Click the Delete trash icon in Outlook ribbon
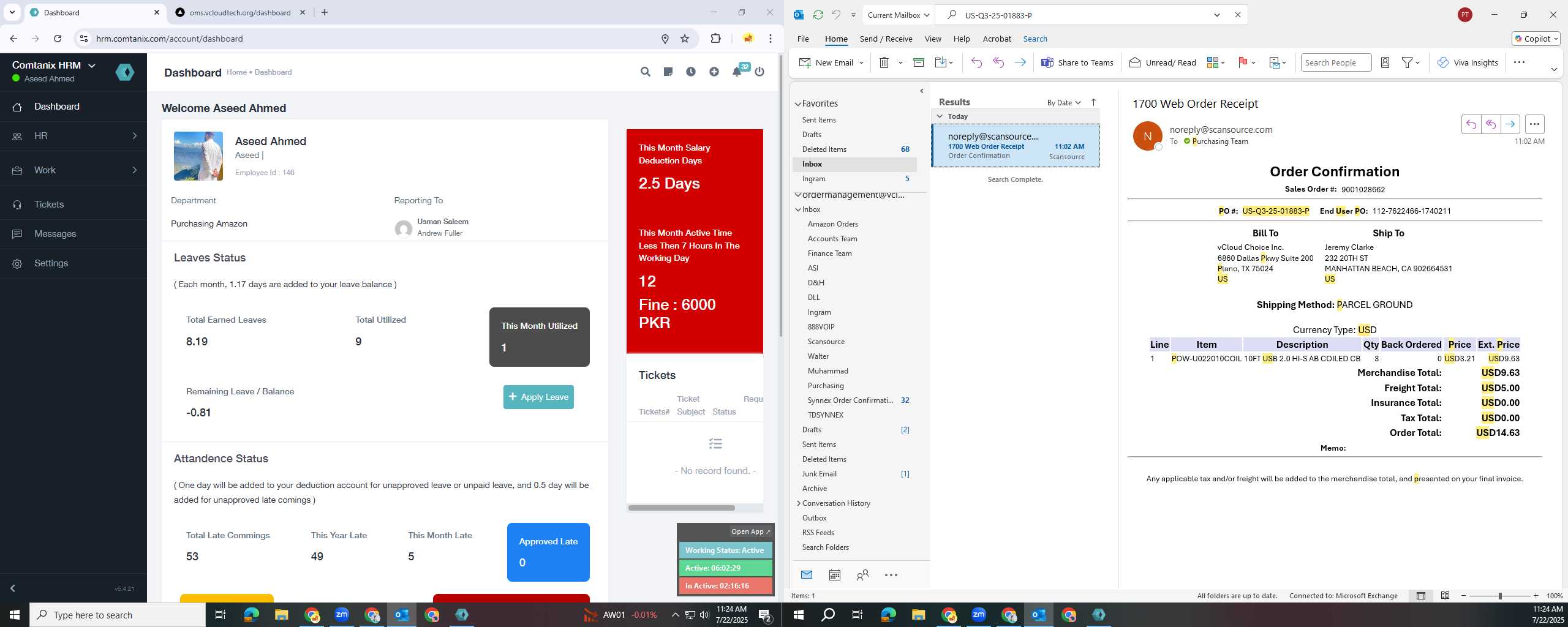 point(884,62)
